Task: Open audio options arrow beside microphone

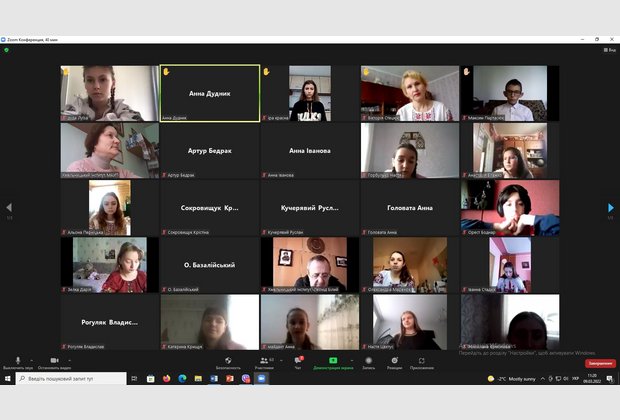Action: pos(32,360)
